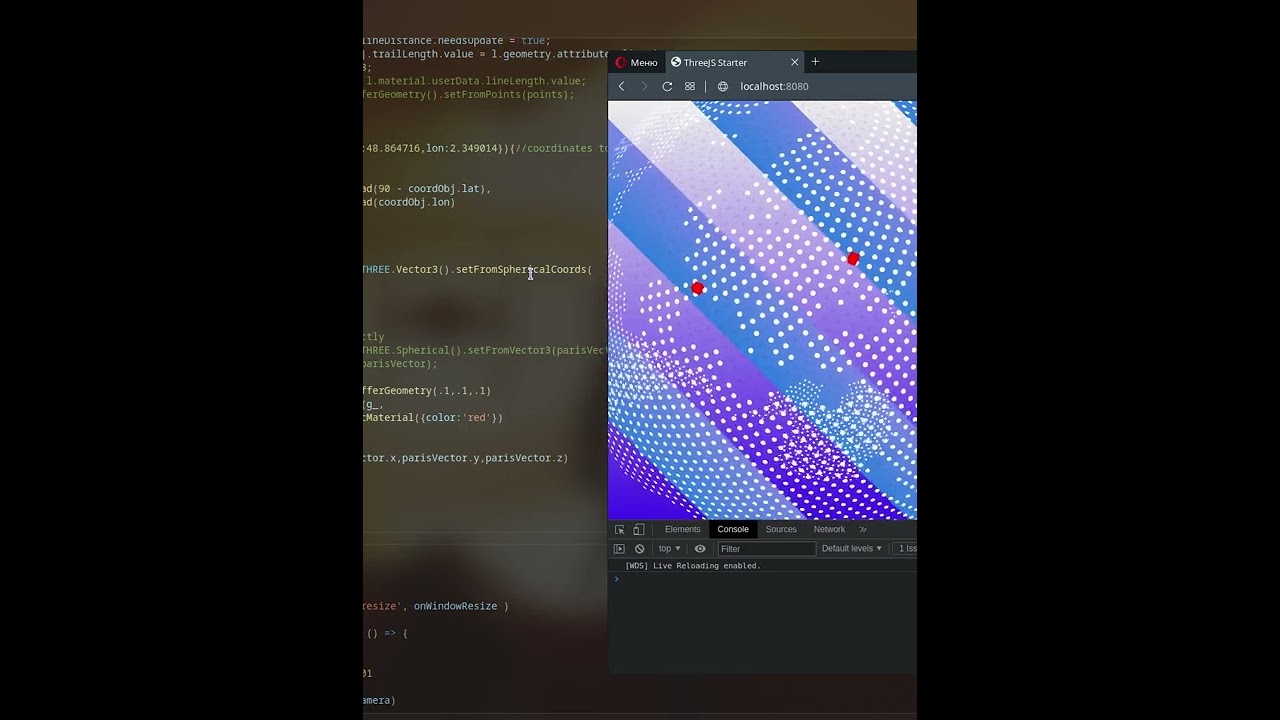Show the console sidebar
The height and width of the screenshot is (720, 1280).
(x=619, y=548)
